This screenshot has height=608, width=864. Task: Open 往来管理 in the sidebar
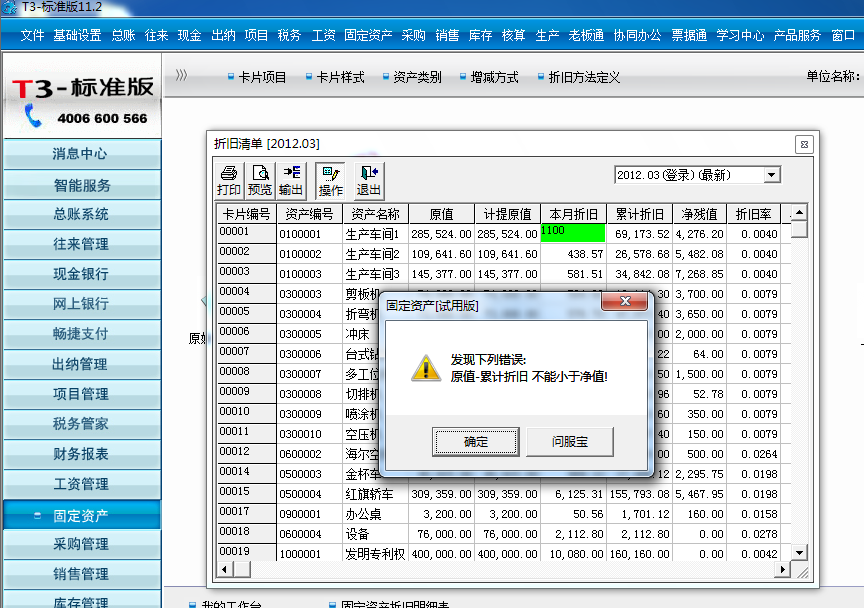click(x=82, y=244)
